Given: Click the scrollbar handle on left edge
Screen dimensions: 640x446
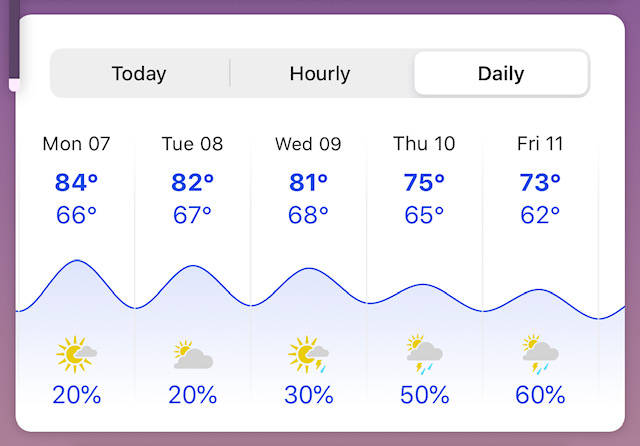Looking at the screenshot, I should [14, 84].
